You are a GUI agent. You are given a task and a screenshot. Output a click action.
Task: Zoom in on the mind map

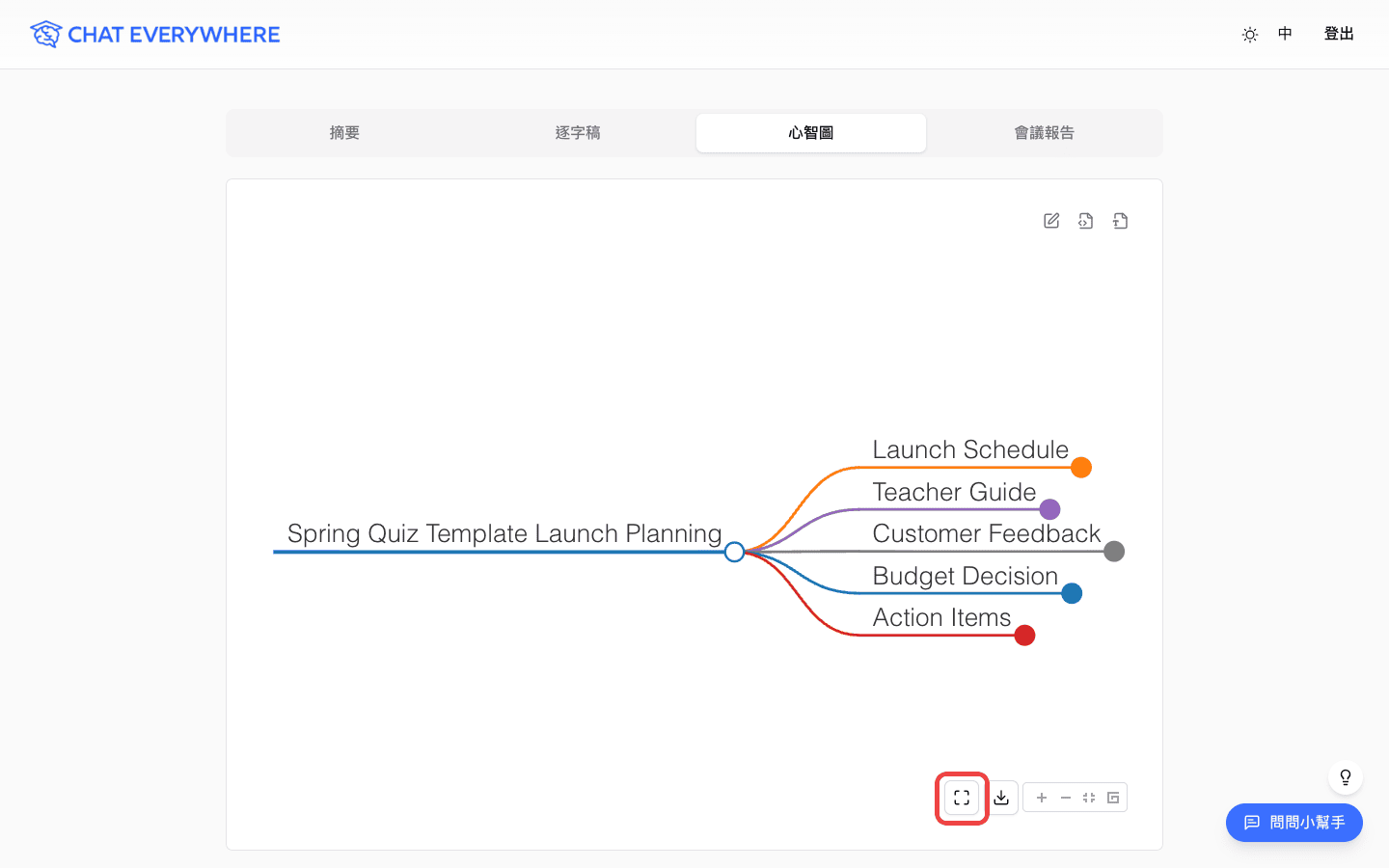pyautogui.click(x=1042, y=798)
